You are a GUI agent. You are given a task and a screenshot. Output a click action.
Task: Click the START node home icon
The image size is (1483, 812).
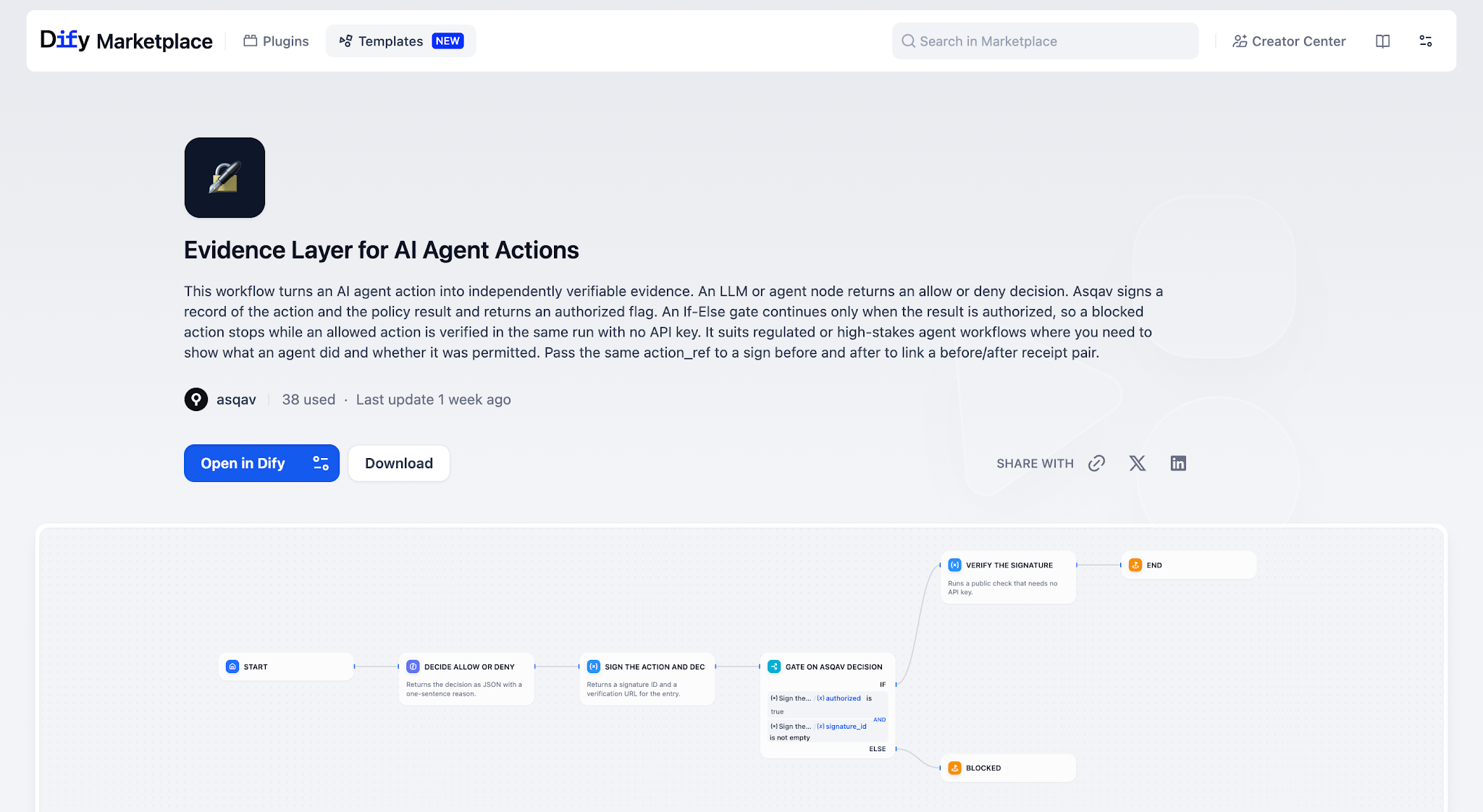coord(232,667)
